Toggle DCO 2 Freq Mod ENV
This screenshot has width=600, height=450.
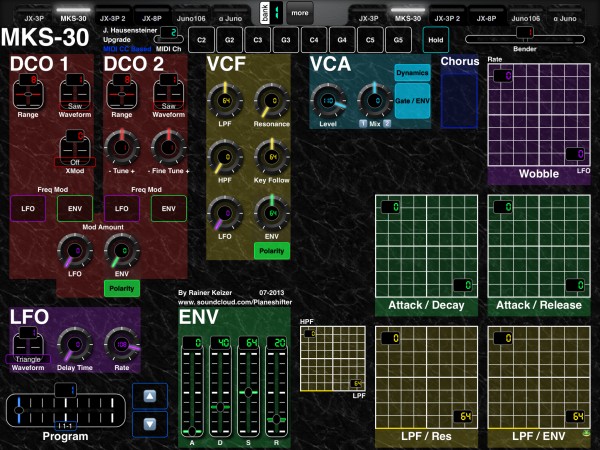coord(168,209)
